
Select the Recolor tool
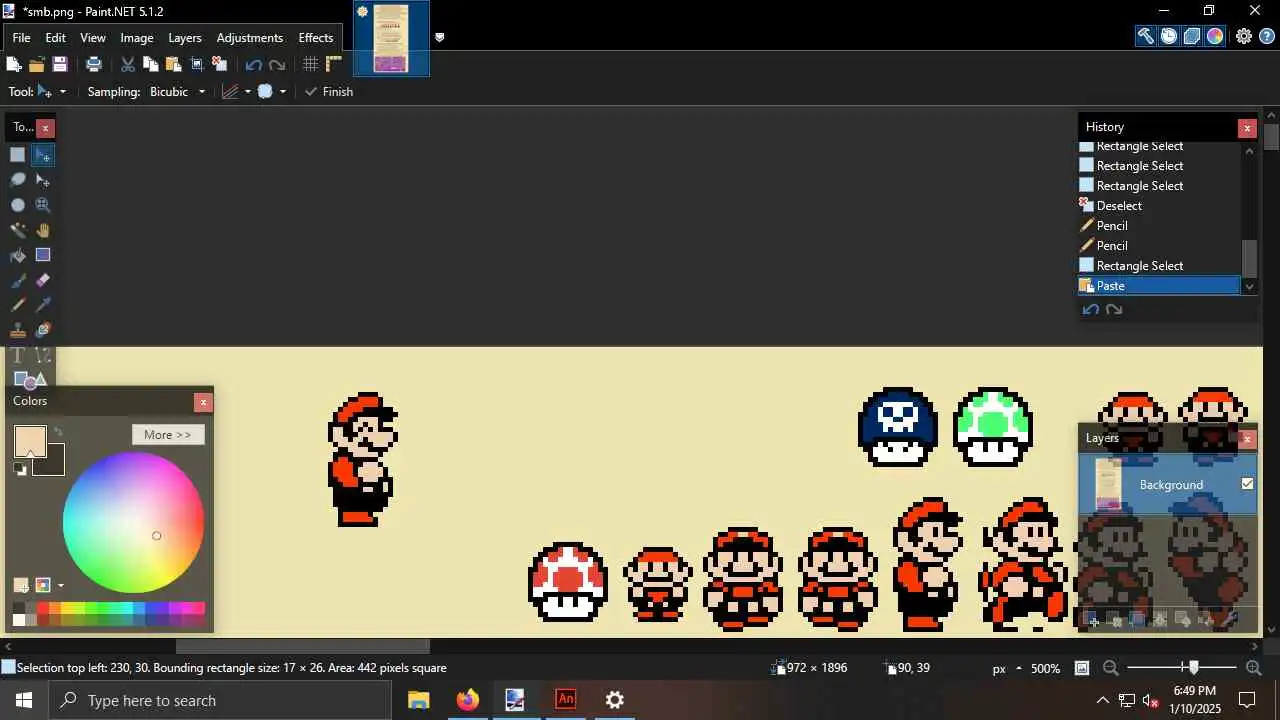(43, 330)
